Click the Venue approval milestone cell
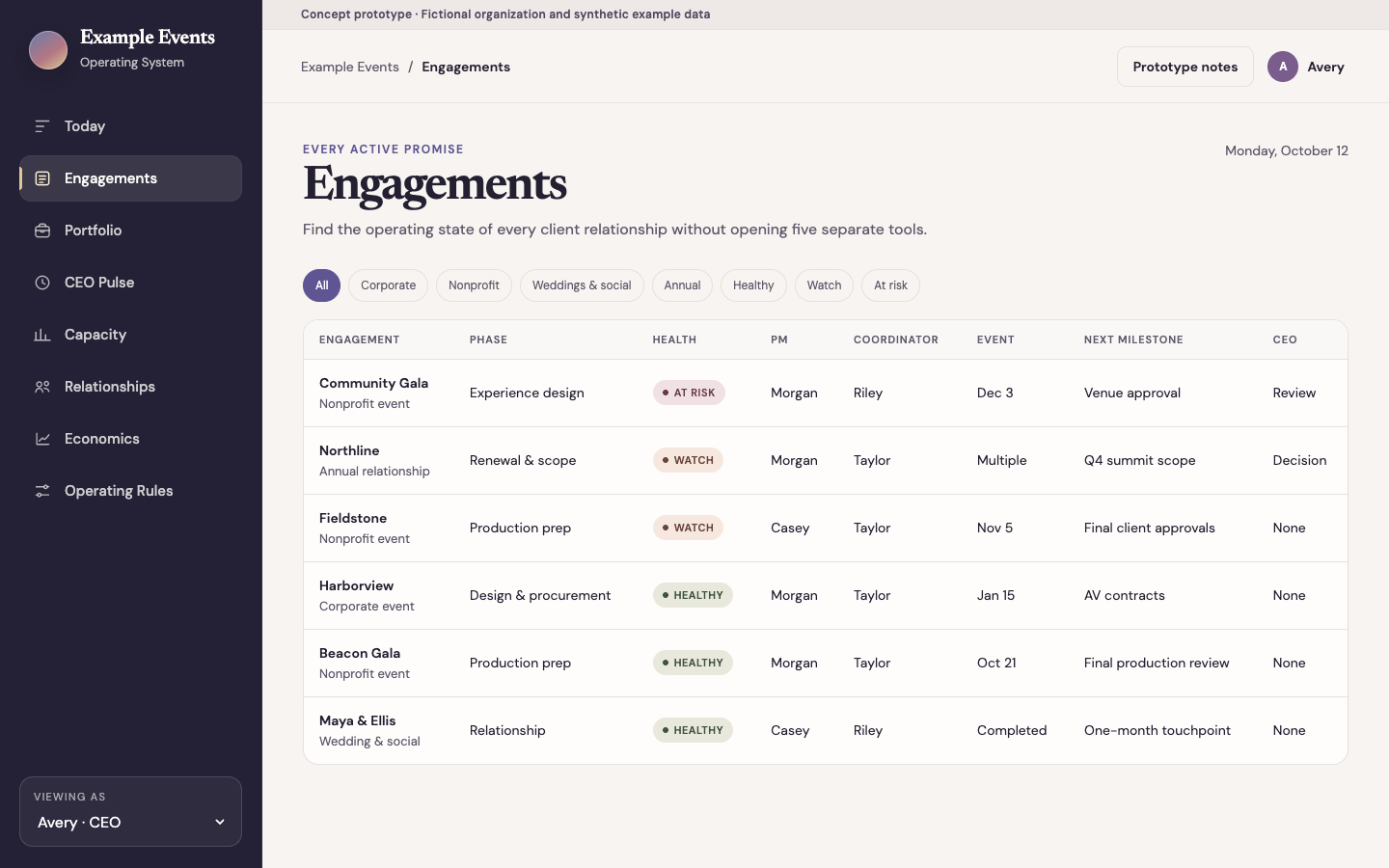 pos(1132,393)
